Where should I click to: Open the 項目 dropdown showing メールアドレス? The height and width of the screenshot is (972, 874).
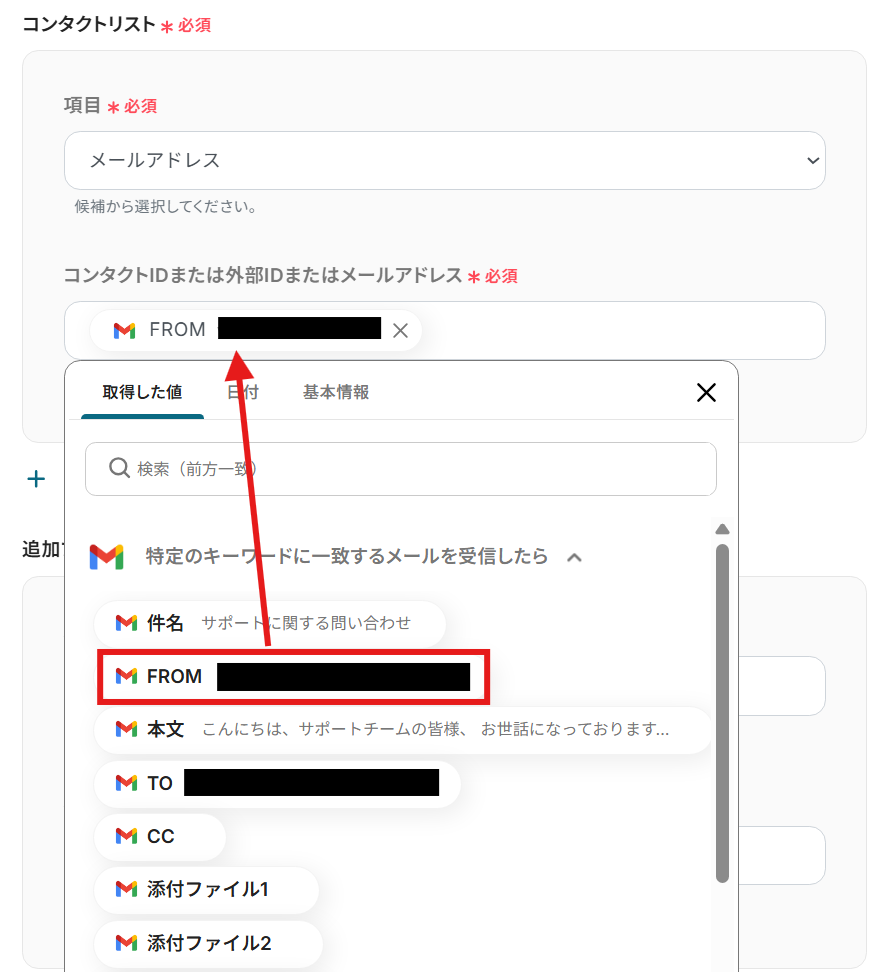(444, 160)
